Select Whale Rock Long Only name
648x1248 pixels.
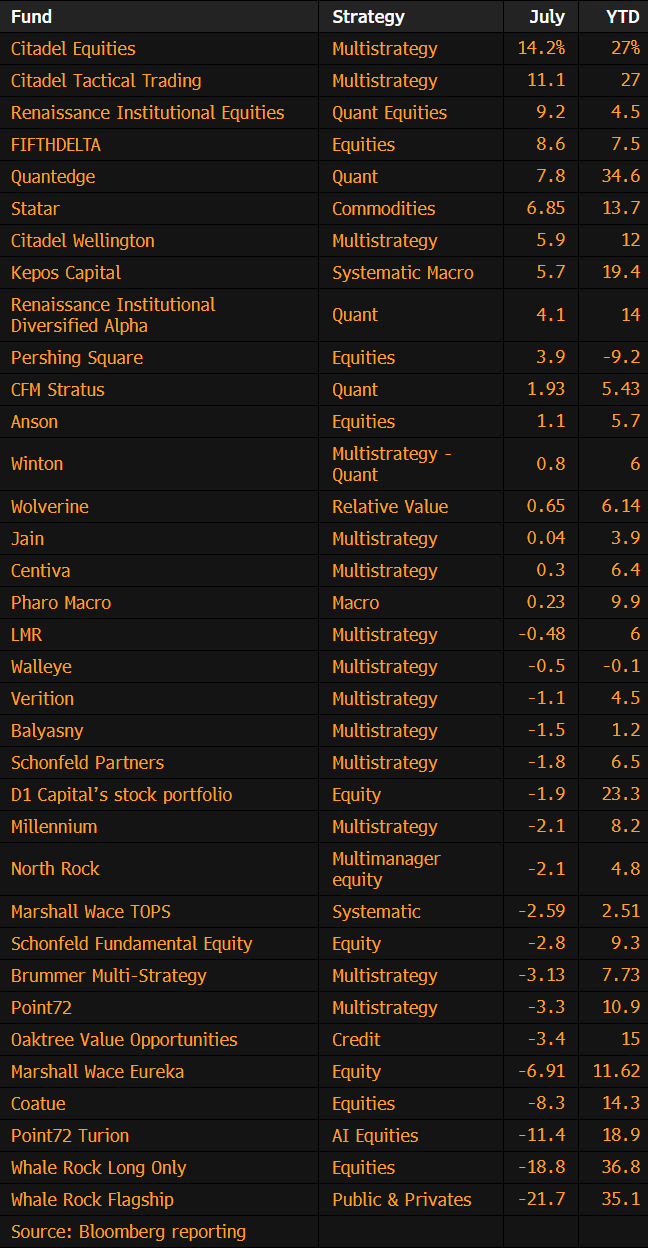pos(99,1168)
